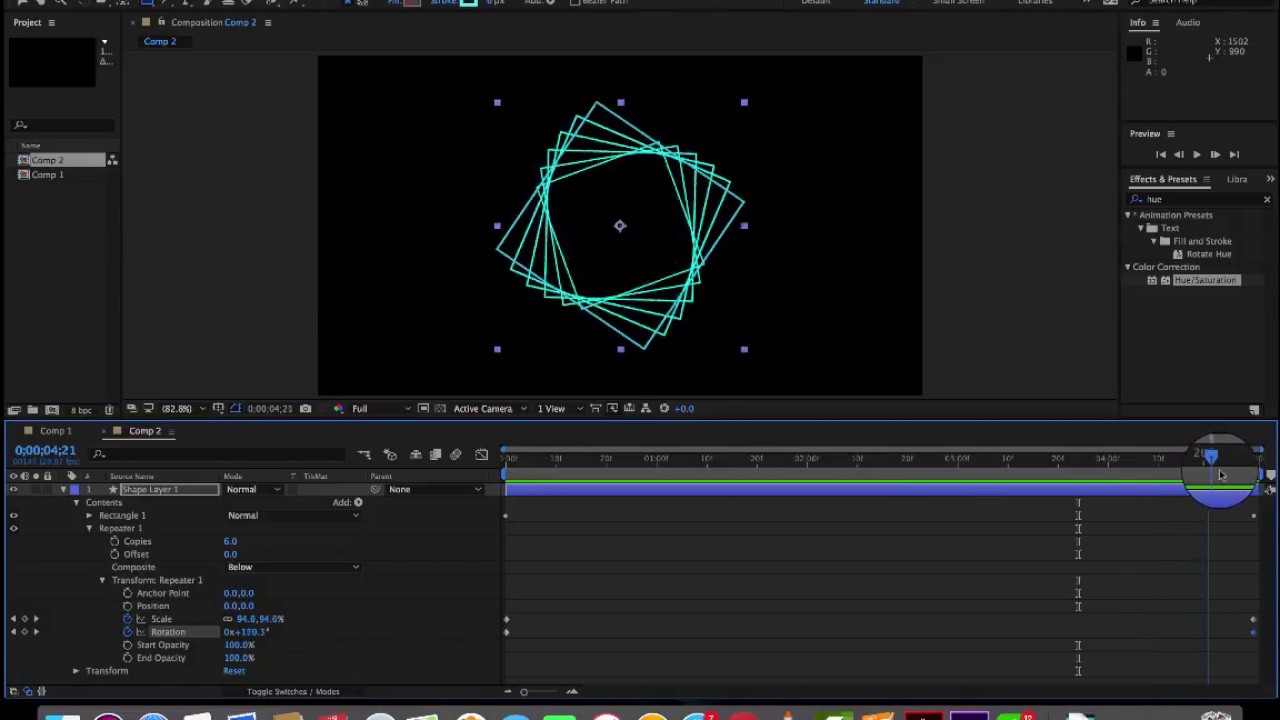Viewport: 1280px width, 720px height.
Task: Open the Composition Mini-Flowchart
Action: 364,455
